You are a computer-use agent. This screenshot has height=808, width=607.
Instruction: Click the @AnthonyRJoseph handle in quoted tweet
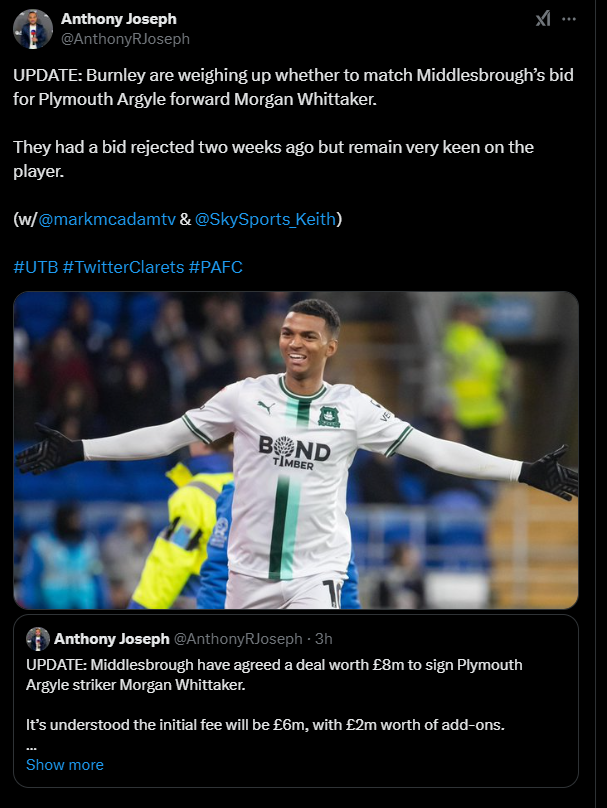tap(238, 638)
